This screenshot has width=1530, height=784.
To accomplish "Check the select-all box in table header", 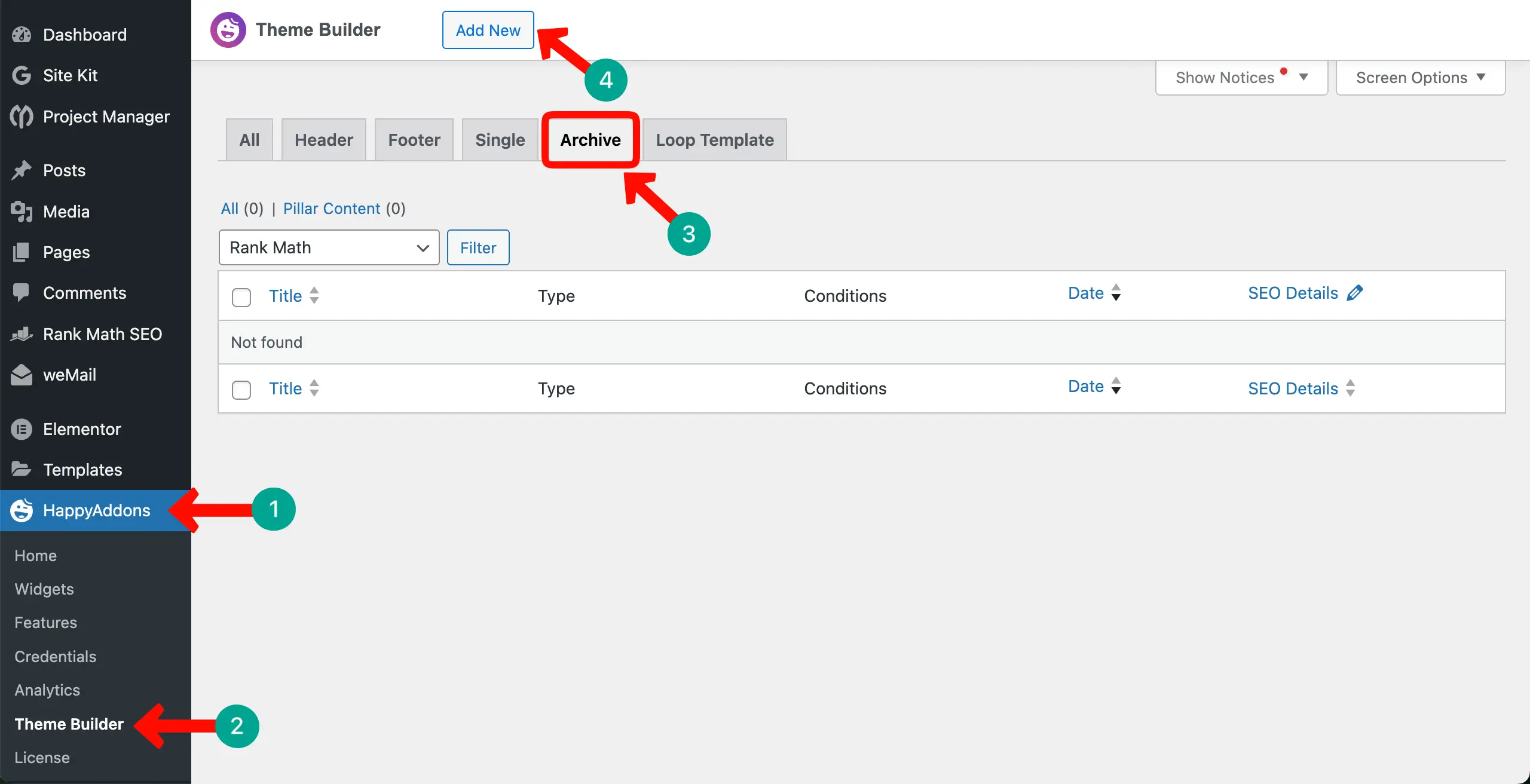I will [x=241, y=297].
